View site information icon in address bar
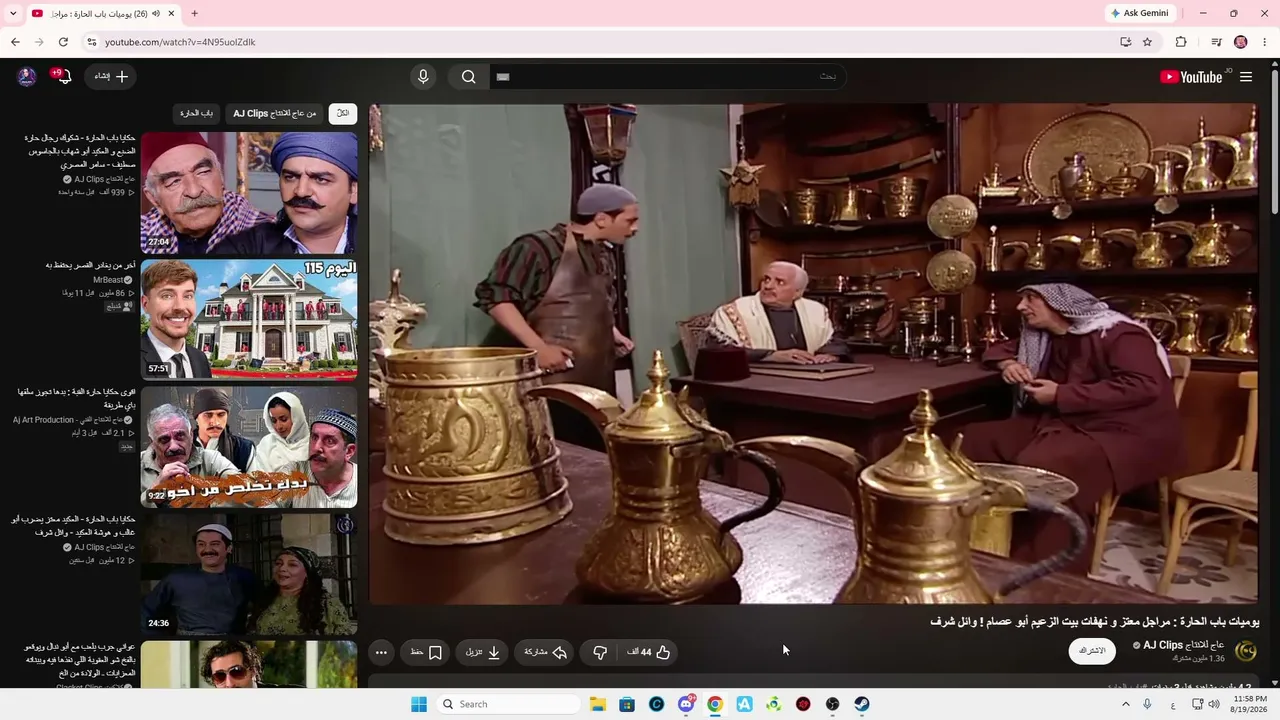The image size is (1280, 720). pyautogui.click(x=91, y=42)
